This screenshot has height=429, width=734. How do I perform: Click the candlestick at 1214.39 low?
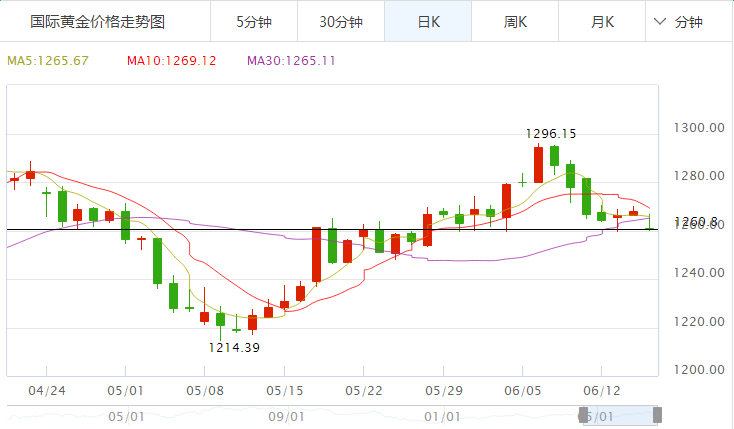pyautogui.click(x=221, y=319)
